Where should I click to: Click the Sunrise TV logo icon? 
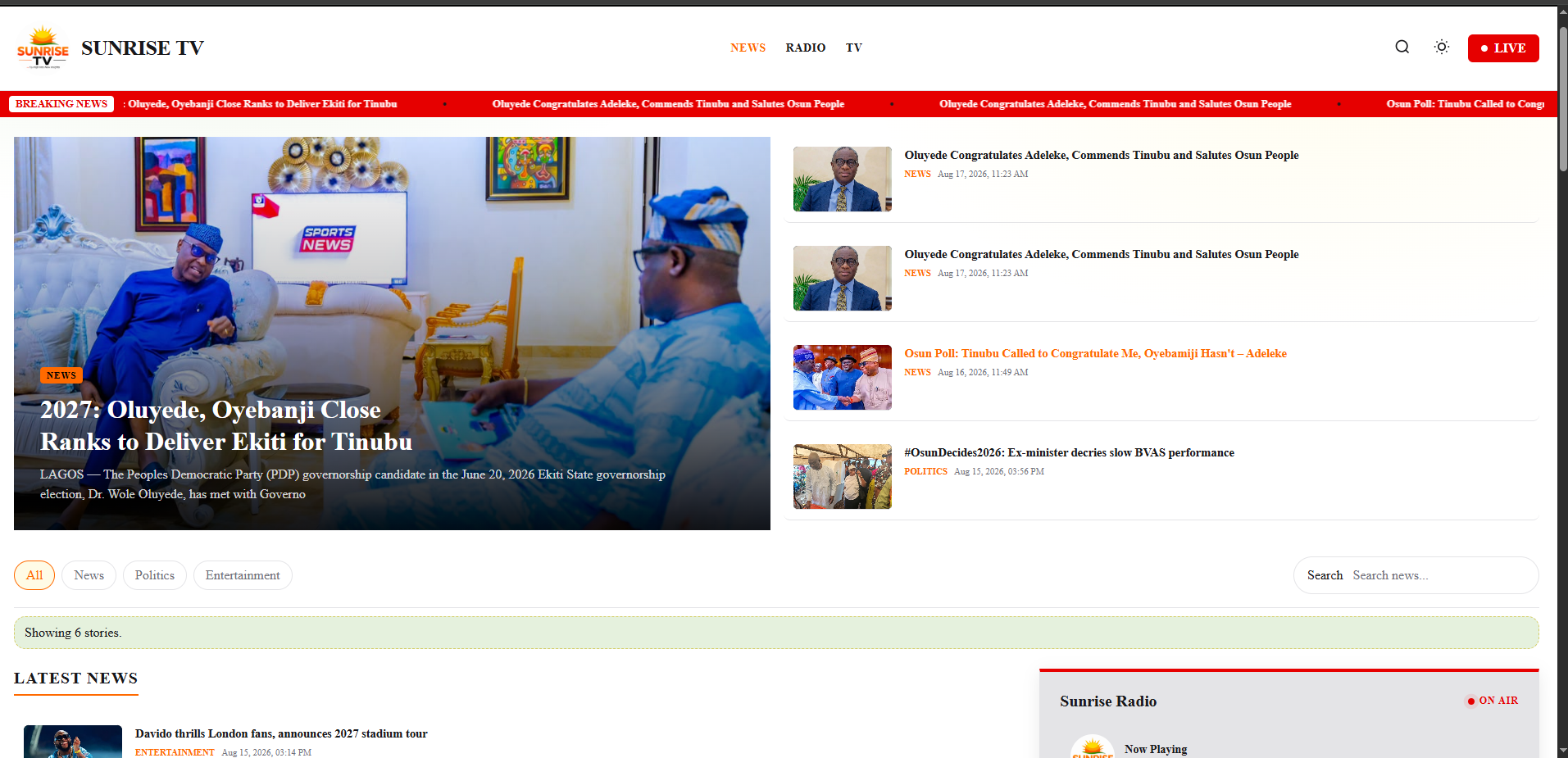point(43,48)
